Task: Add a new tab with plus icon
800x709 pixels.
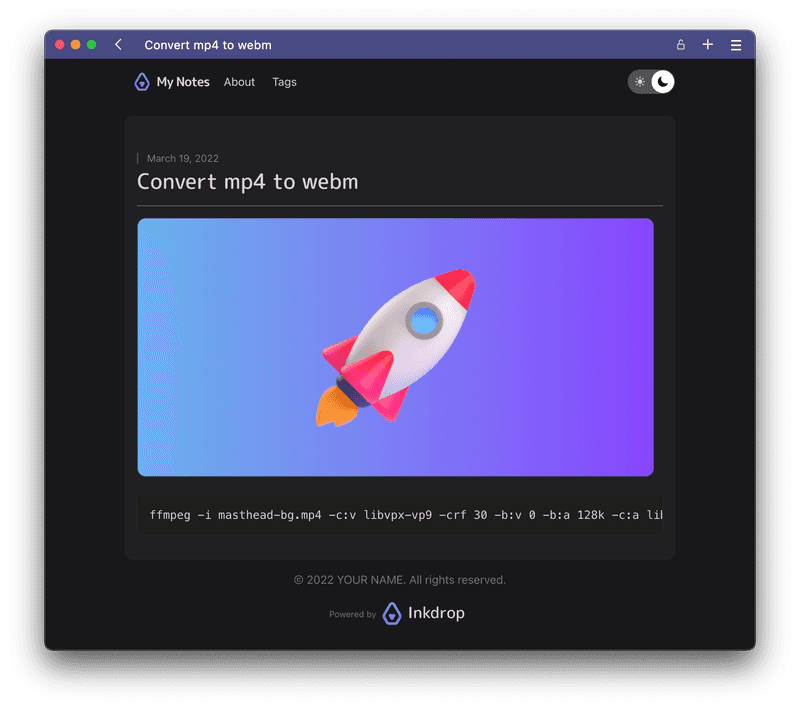Action: [708, 45]
